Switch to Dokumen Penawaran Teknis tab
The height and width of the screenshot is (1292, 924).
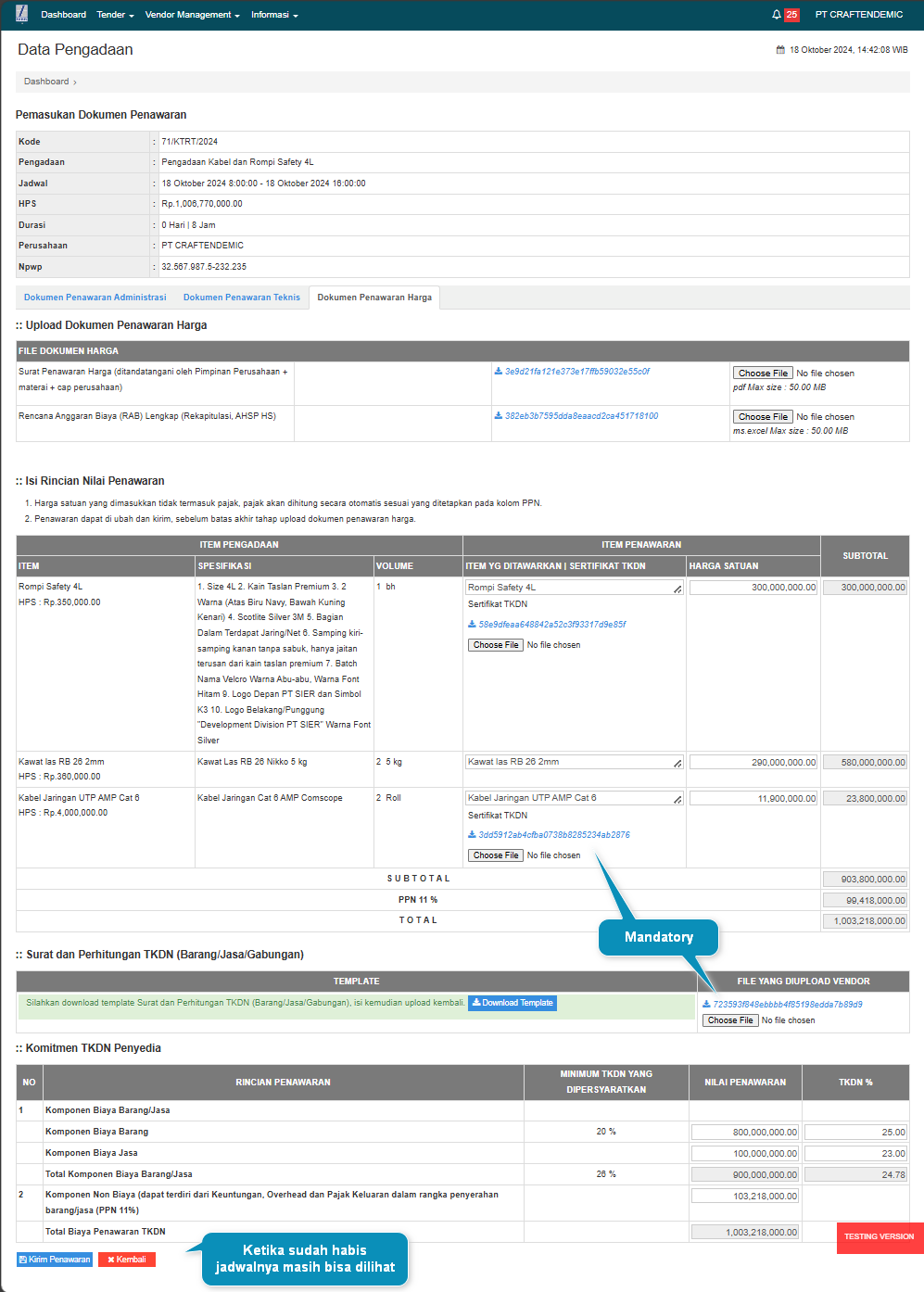coord(242,298)
